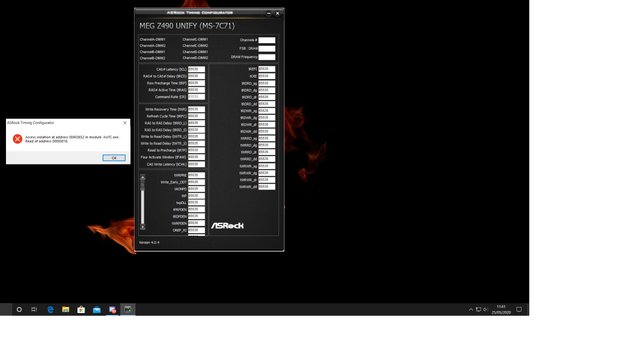This screenshot has height=360, width=640.
Task: Click the Write Recovery Time (tWR) field
Action: click(x=196, y=109)
